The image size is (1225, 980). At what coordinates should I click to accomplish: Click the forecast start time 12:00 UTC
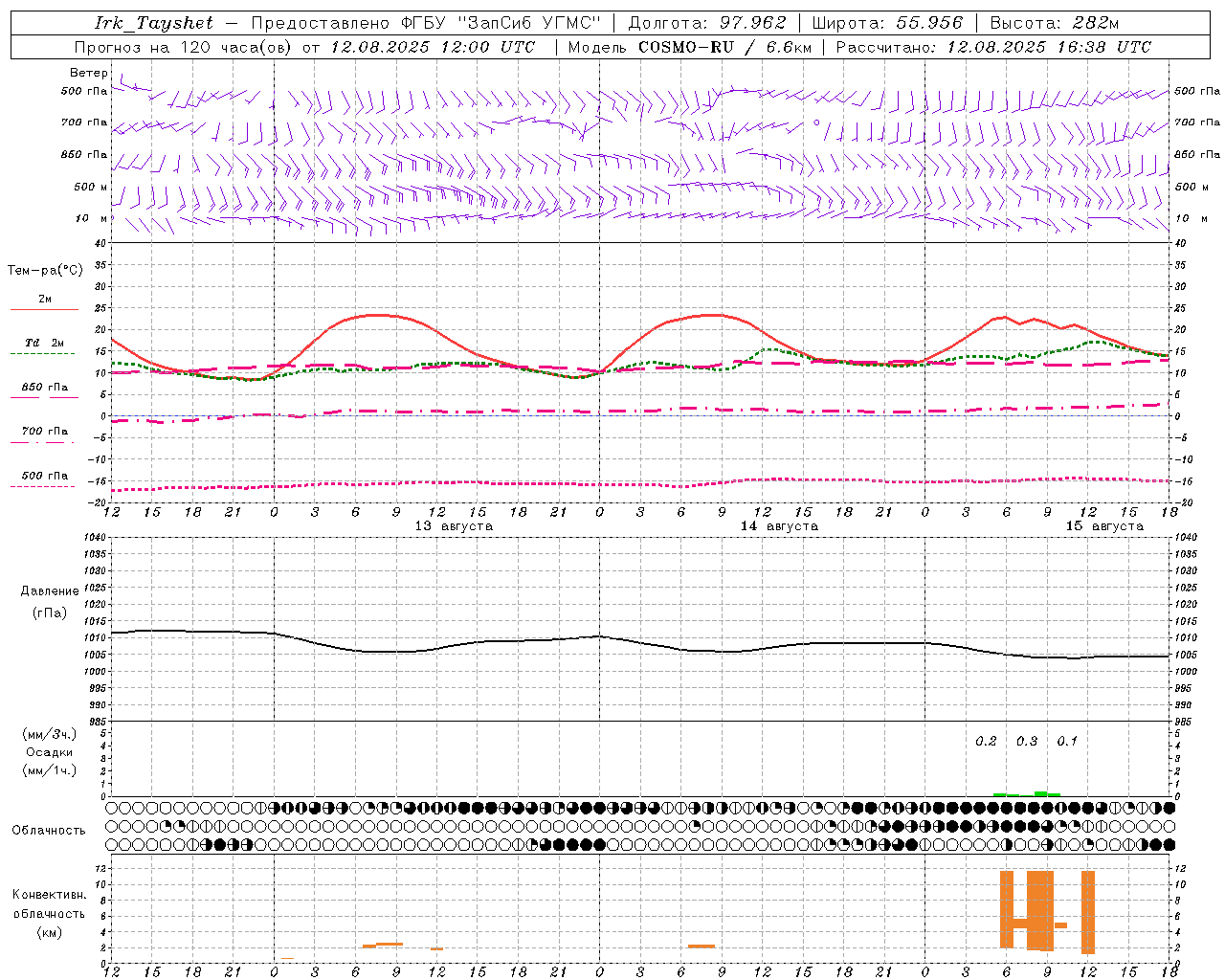(x=488, y=47)
